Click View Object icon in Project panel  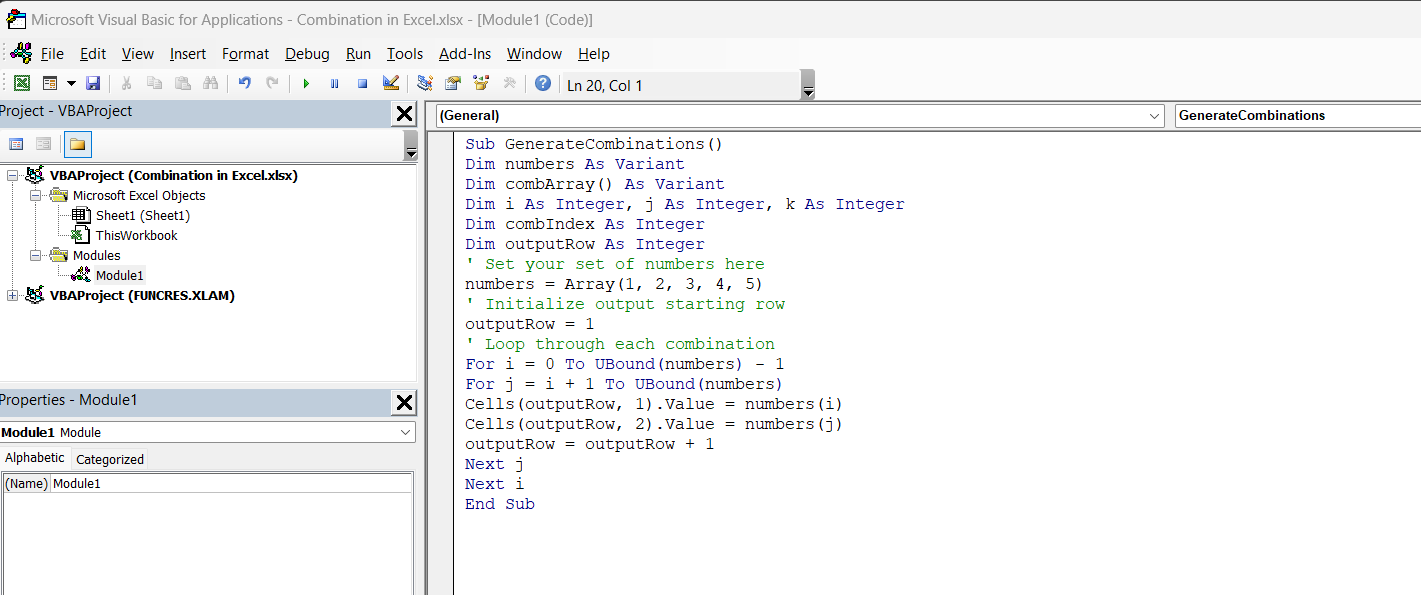click(x=44, y=145)
